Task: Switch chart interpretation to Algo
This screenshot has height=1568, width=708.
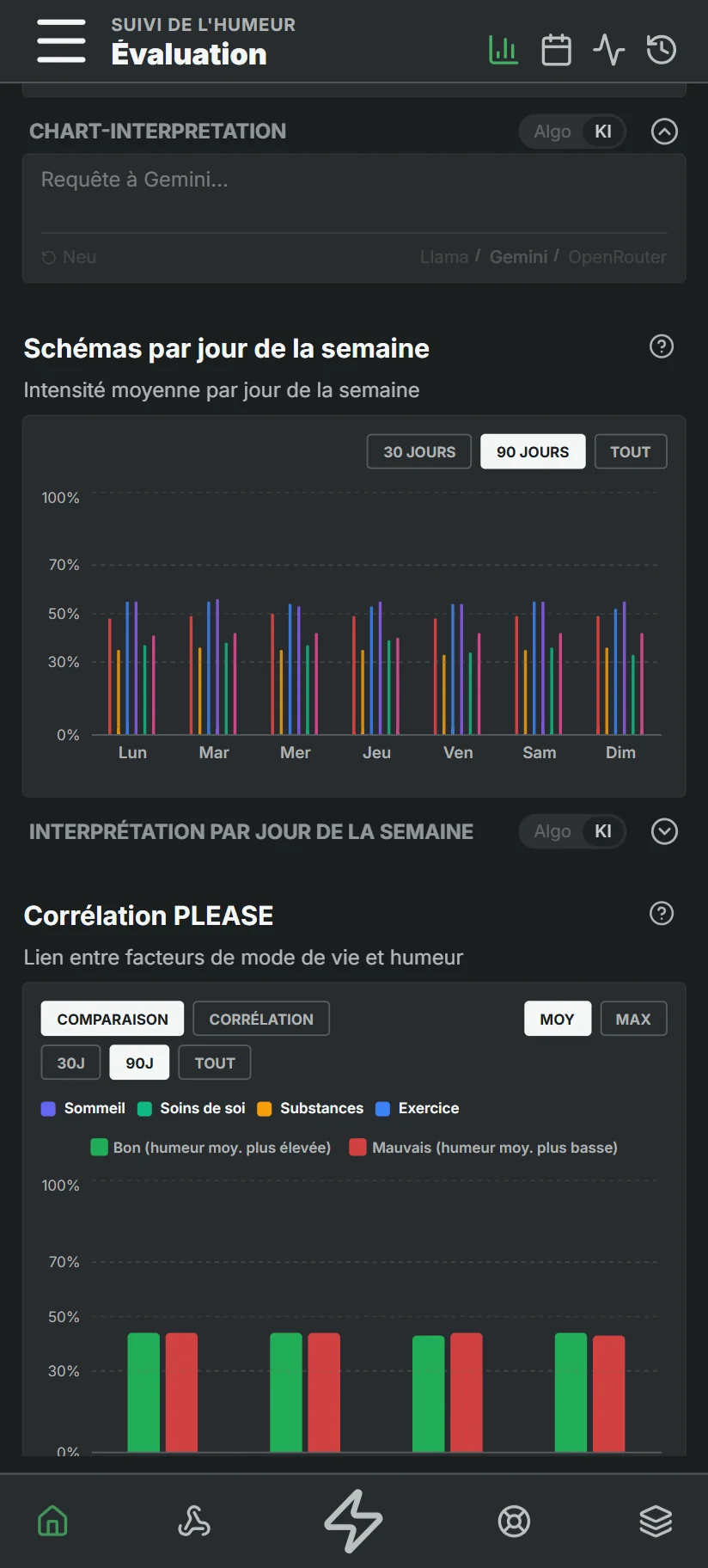Action: click(552, 132)
